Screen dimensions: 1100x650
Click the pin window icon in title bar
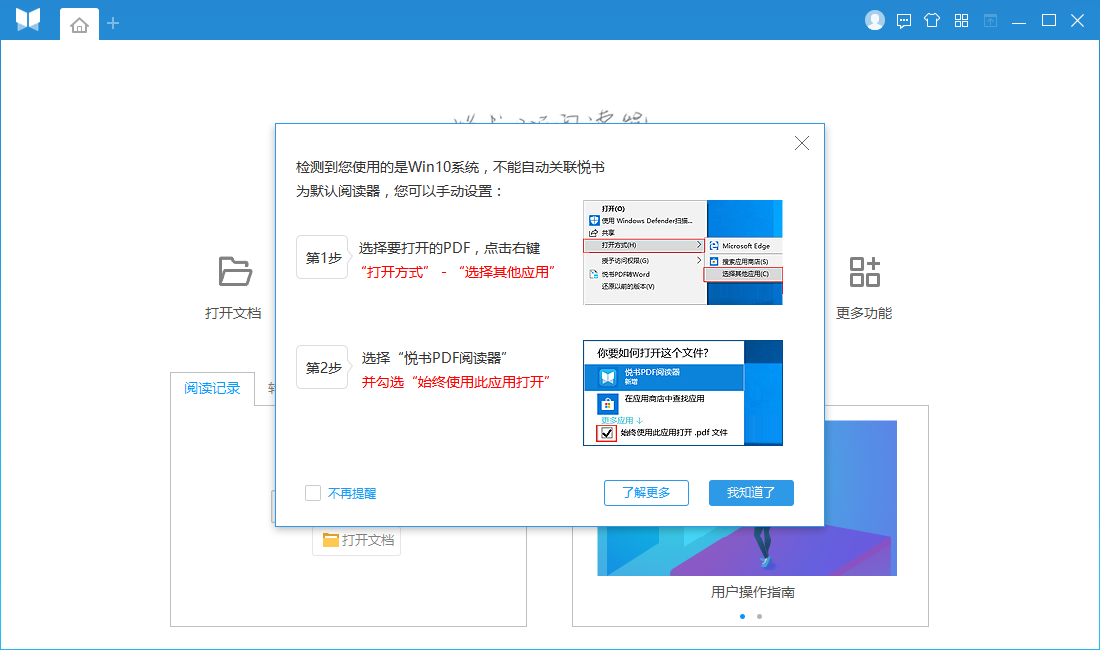click(990, 20)
